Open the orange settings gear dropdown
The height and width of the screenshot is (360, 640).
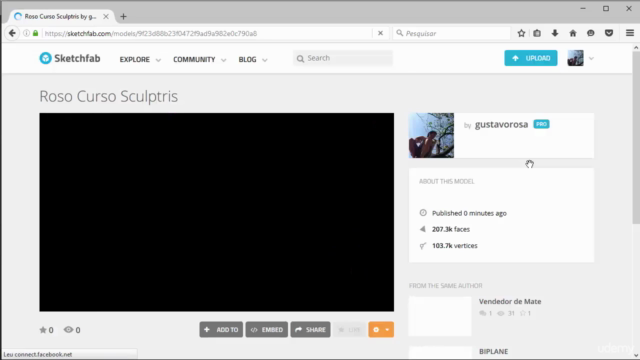[x=381, y=329]
